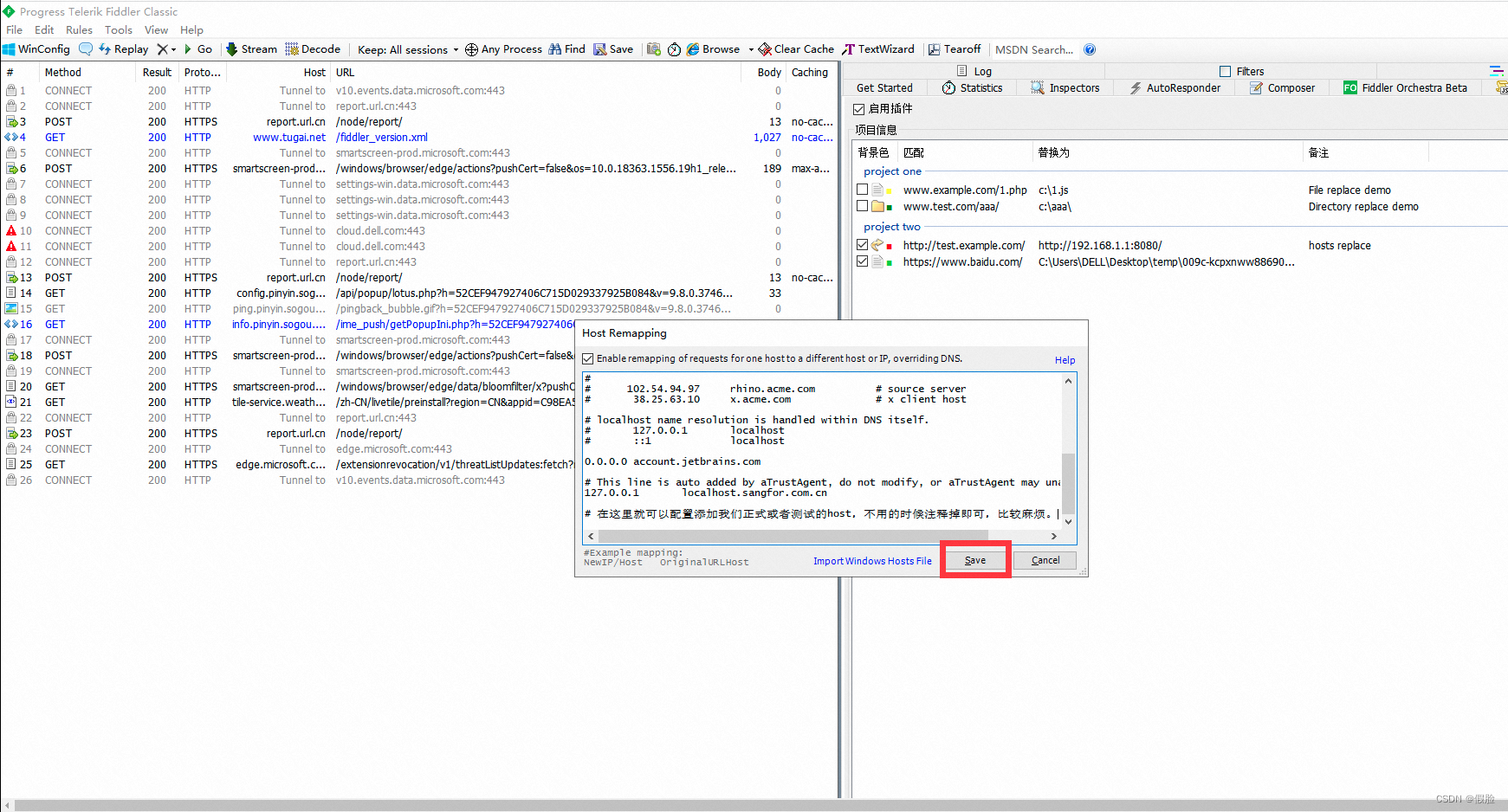This screenshot has width=1508, height=812.
Task: Click the Tearoff toolbar button
Action: tap(955, 49)
